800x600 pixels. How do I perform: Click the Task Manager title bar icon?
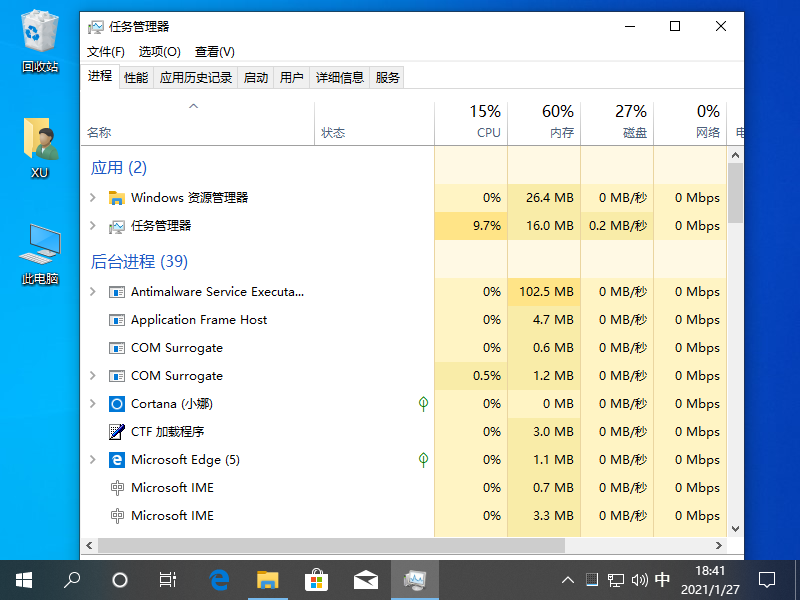96,27
